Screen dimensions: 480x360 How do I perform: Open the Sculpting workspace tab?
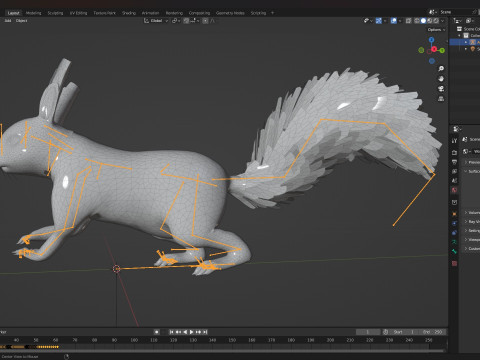(55, 13)
